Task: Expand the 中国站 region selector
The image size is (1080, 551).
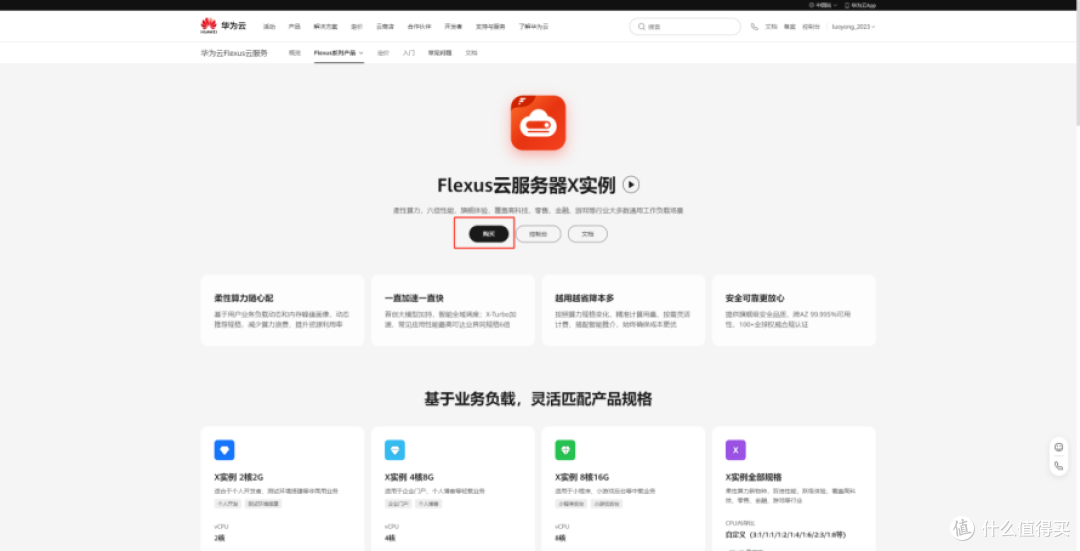Action: coord(824,5)
